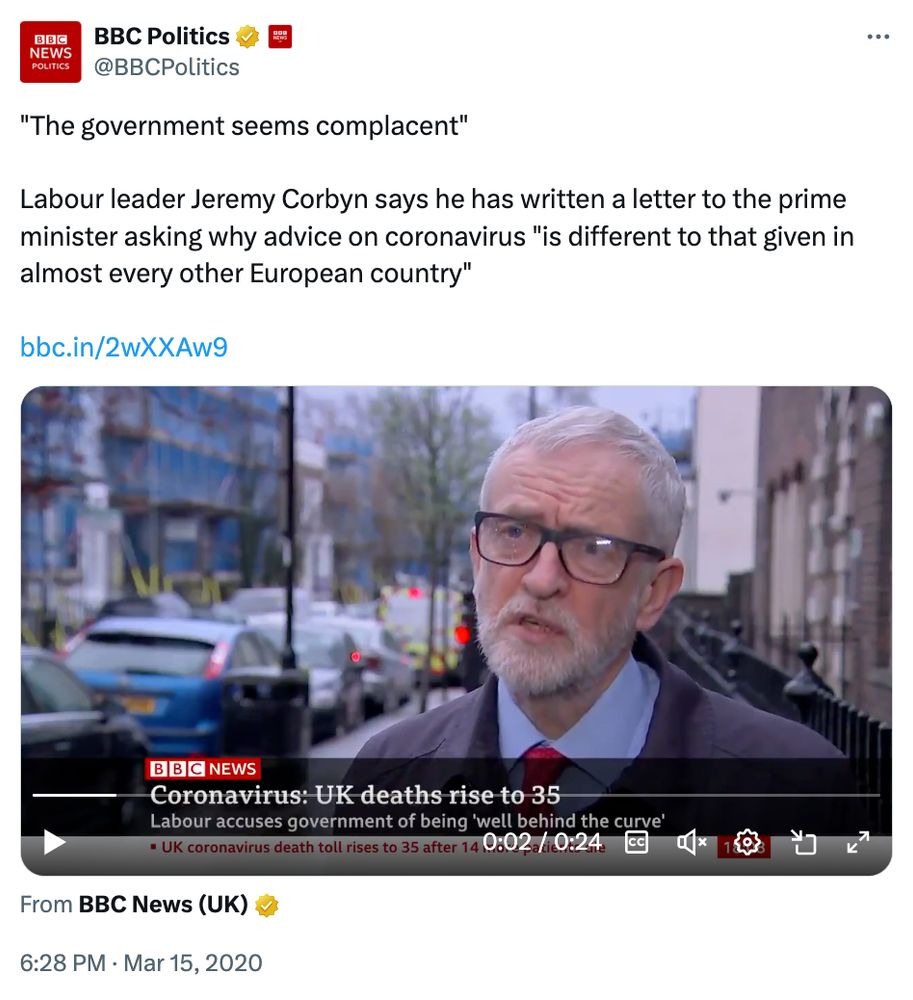The image size is (913, 1000).
Task: Expand the video to fullscreen
Action: 857,843
